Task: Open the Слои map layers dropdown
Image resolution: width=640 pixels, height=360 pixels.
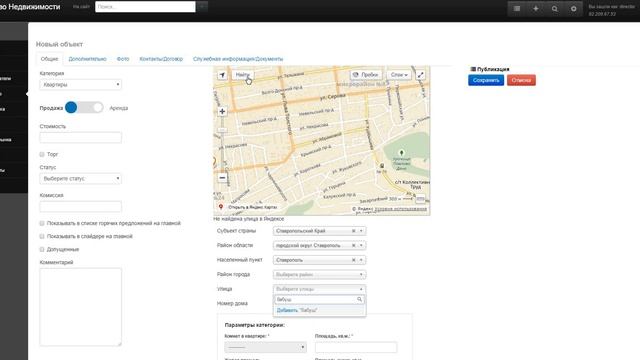Action: click(x=399, y=75)
